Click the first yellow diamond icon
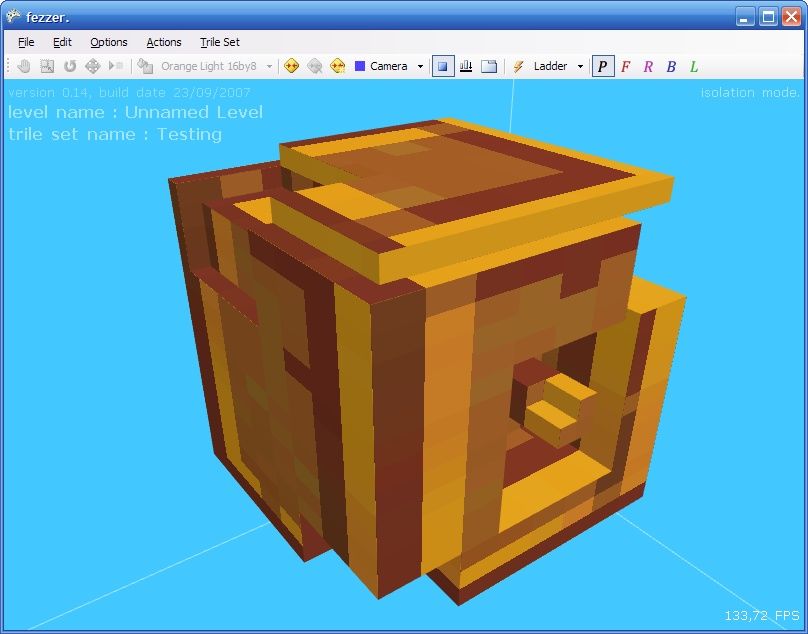The image size is (808, 634). 292,66
